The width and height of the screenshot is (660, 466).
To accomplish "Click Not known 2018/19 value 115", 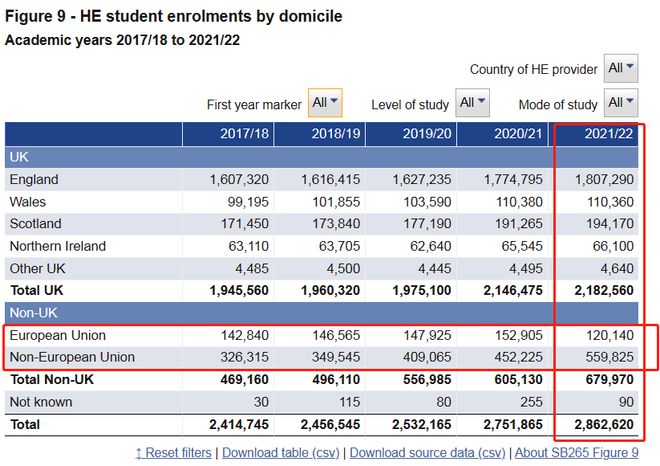I will (x=349, y=402).
